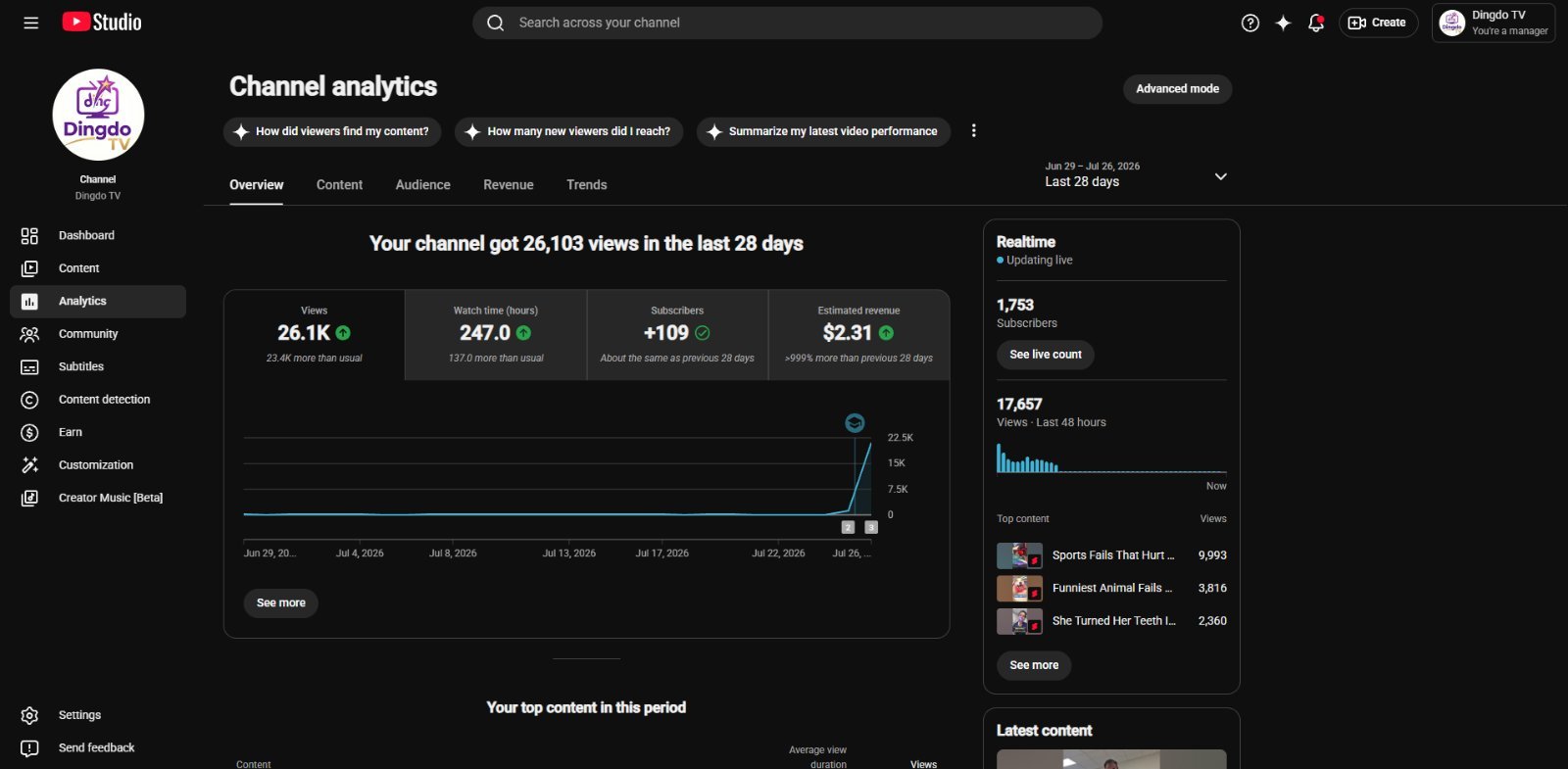
Task: Open Content in the sidebar
Action: [98, 268]
